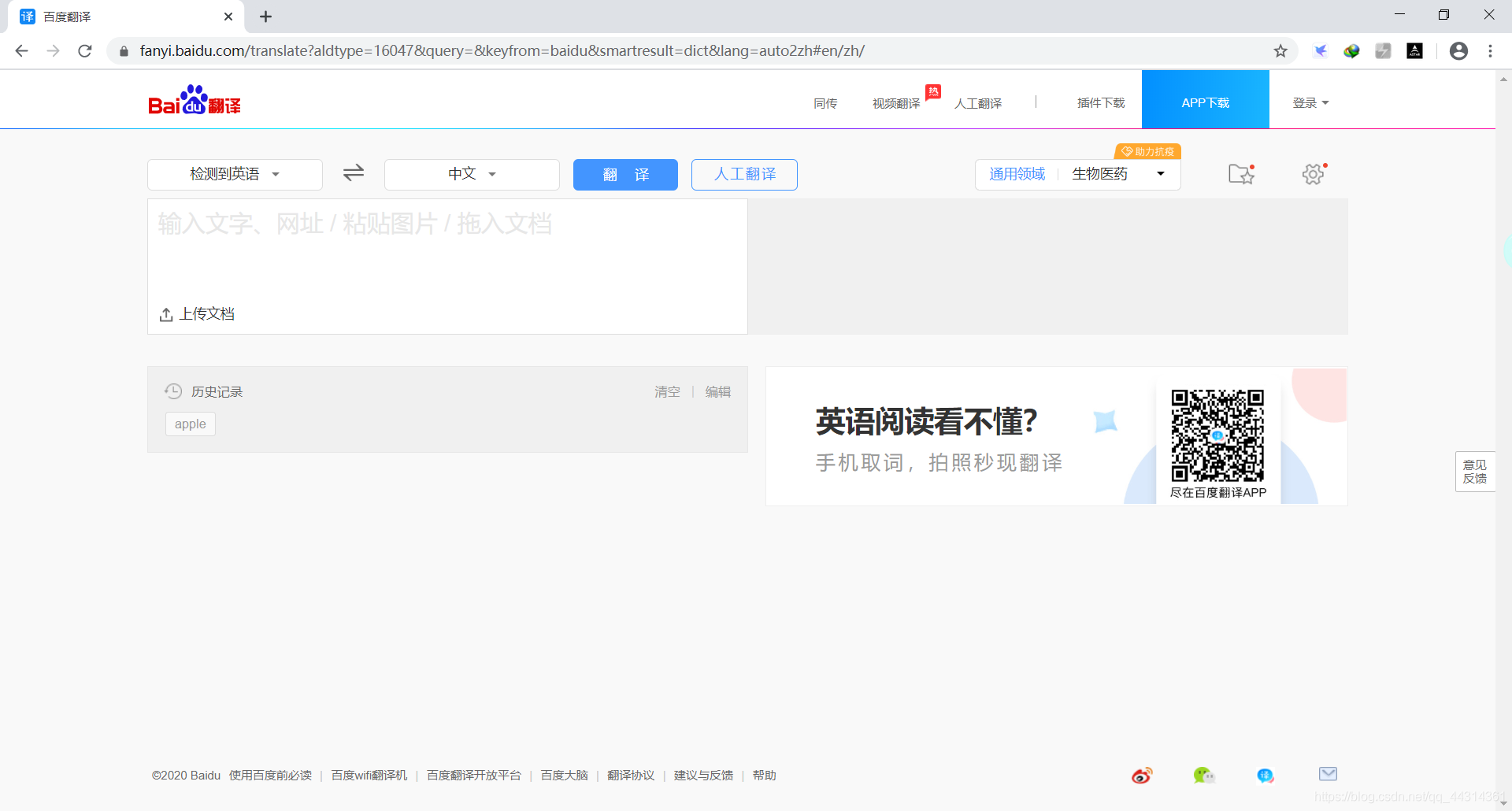Open 翻译协议 footer link

[631, 776]
